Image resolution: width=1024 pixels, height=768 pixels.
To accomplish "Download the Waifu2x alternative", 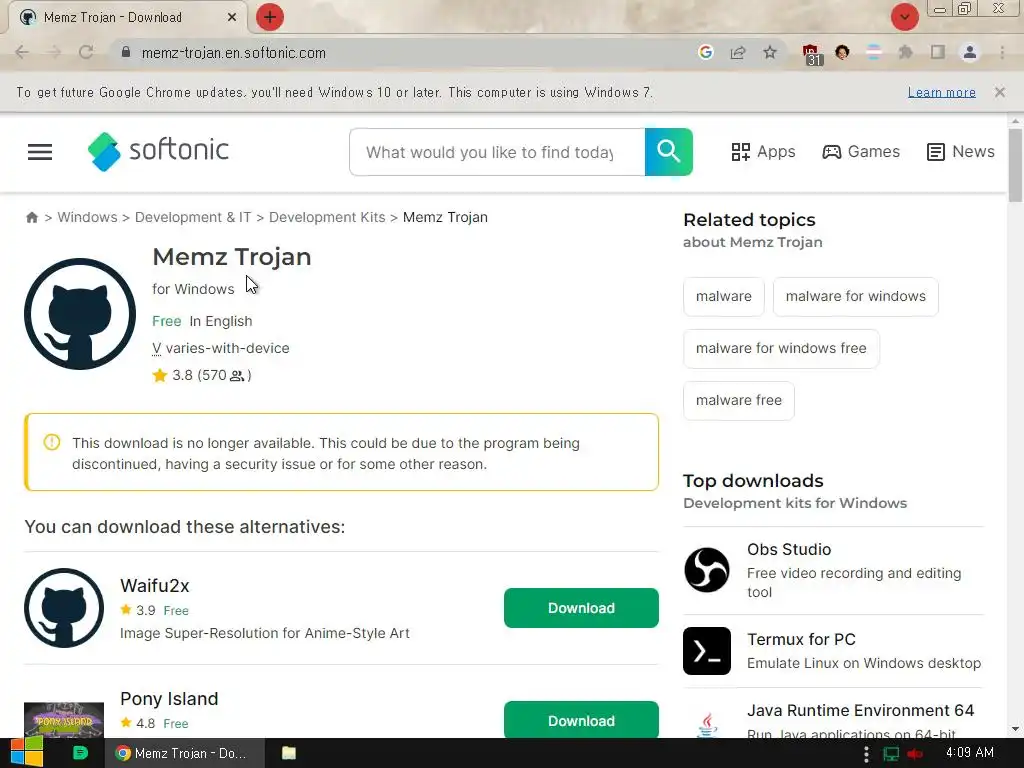I will click(x=581, y=608).
